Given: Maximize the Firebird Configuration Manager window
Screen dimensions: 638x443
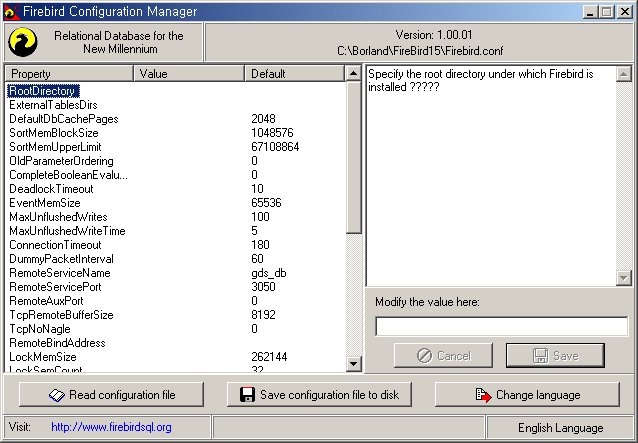Looking at the screenshot, I should (607, 12).
